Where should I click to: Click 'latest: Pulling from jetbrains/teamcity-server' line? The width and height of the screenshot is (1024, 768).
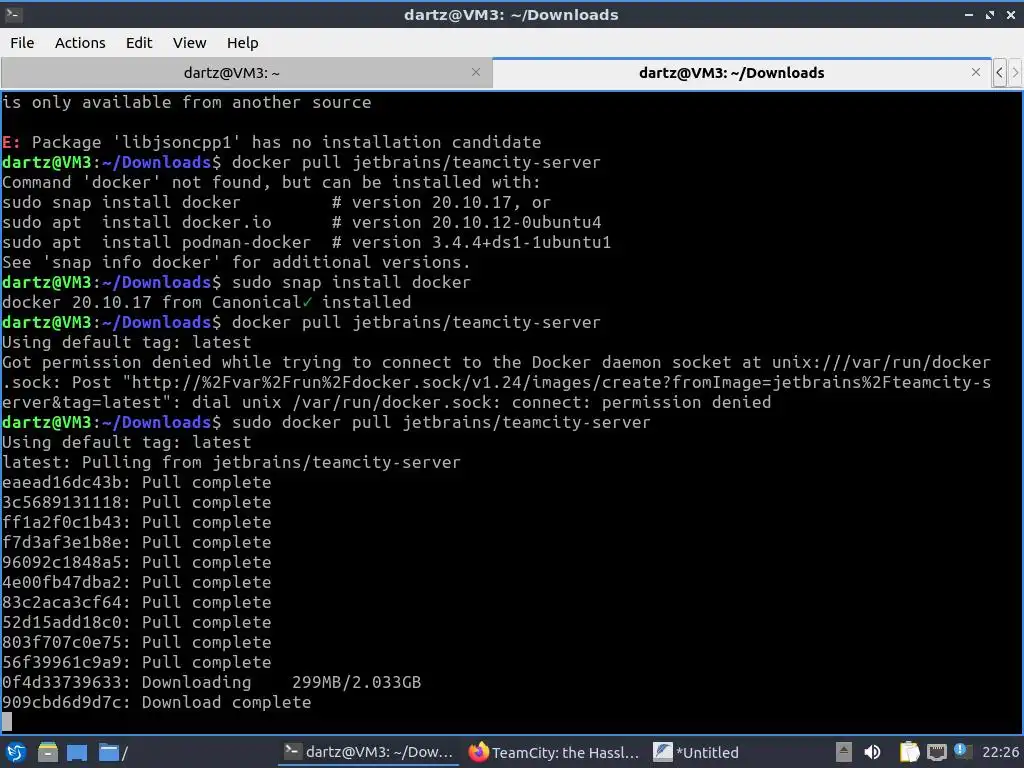tap(231, 462)
